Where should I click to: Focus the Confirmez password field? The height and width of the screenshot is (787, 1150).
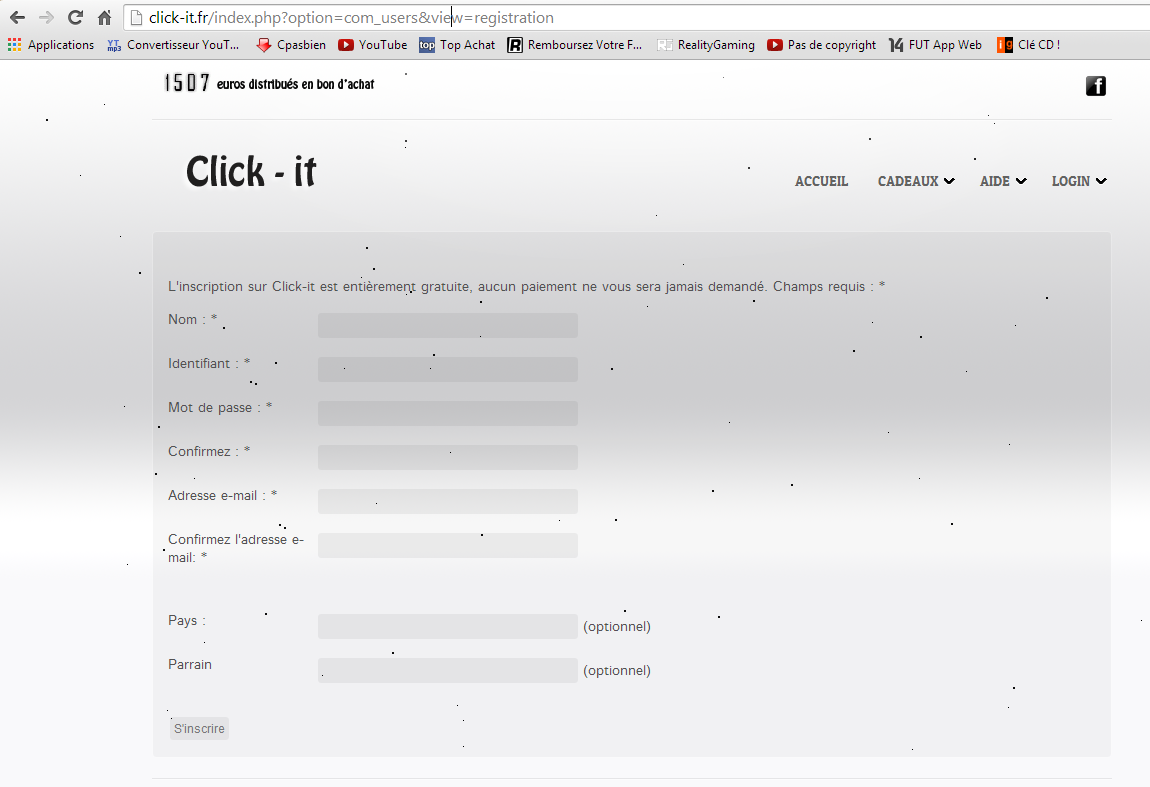click(447, 458)
